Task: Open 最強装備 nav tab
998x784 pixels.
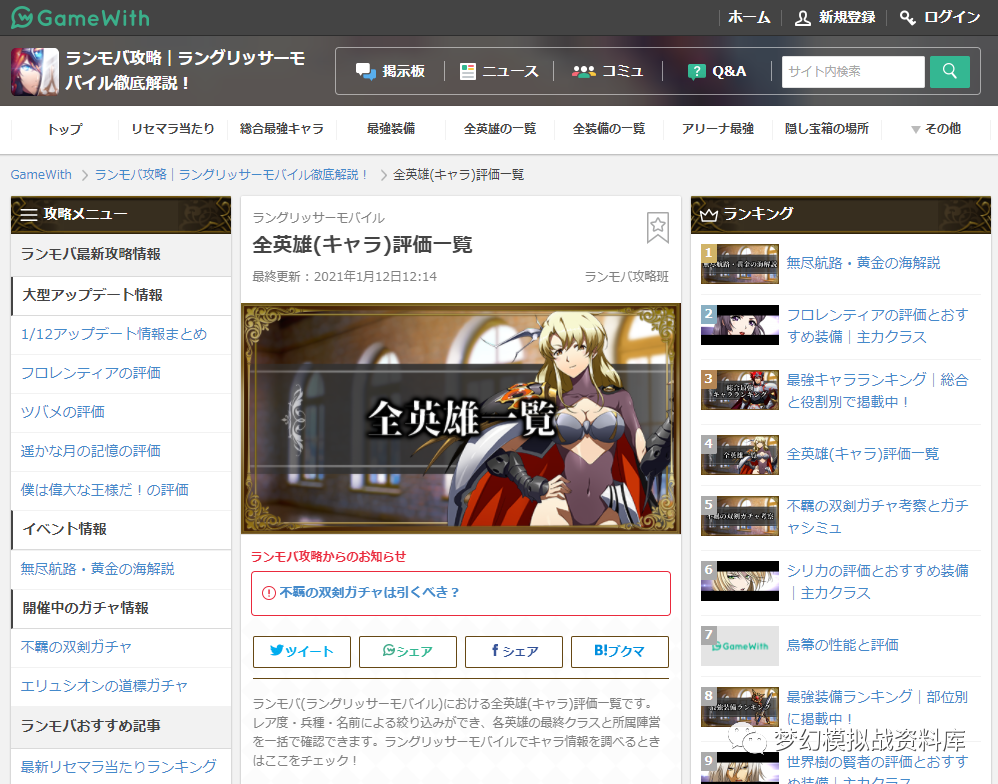Action: pos(391,129)
